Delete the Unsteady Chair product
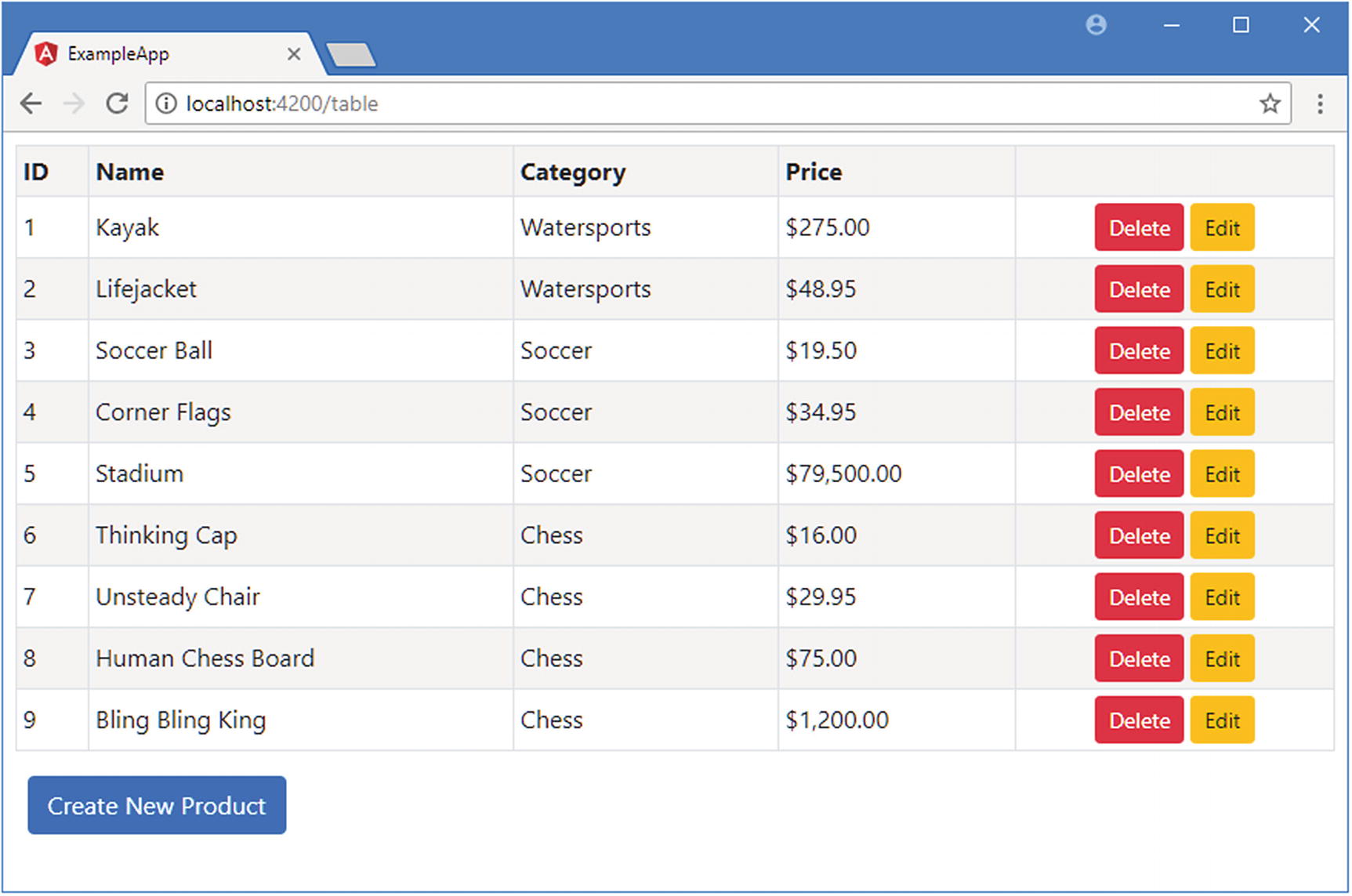1352x896 pixels. pos(1139,597)
